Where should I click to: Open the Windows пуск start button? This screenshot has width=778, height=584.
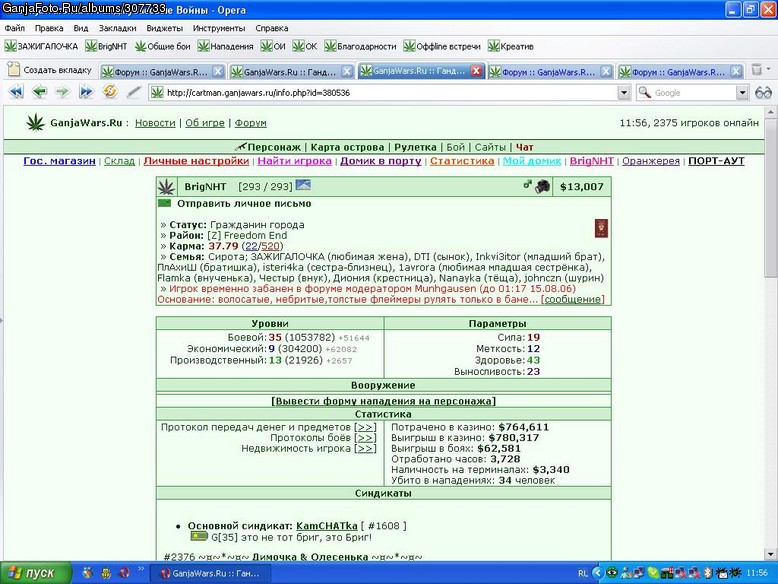point(35,573)
